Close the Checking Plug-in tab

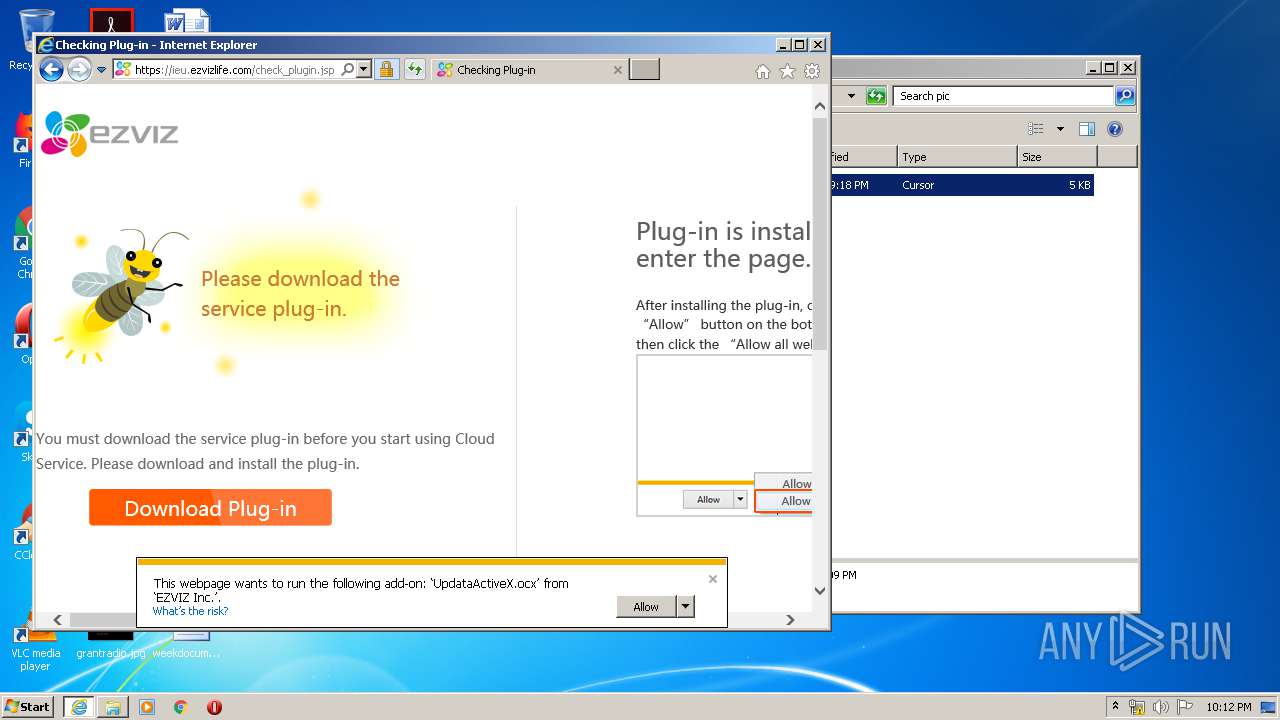(617, 70)
